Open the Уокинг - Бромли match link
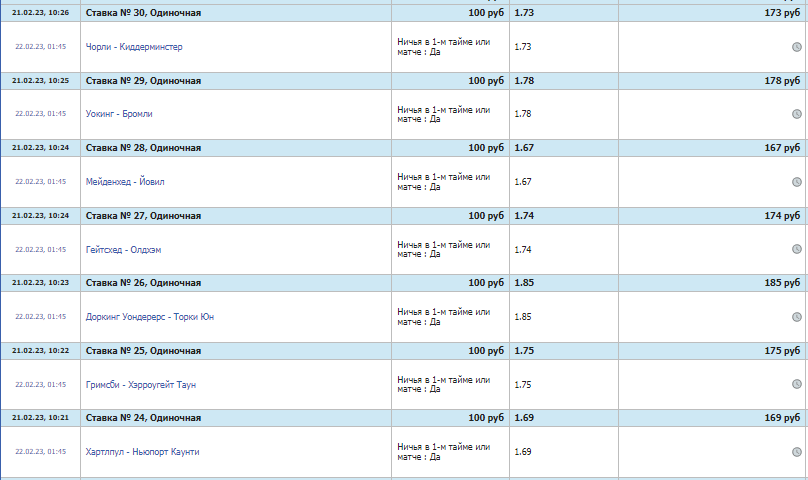This screenshot has width=808, height=480. (119, 114)
